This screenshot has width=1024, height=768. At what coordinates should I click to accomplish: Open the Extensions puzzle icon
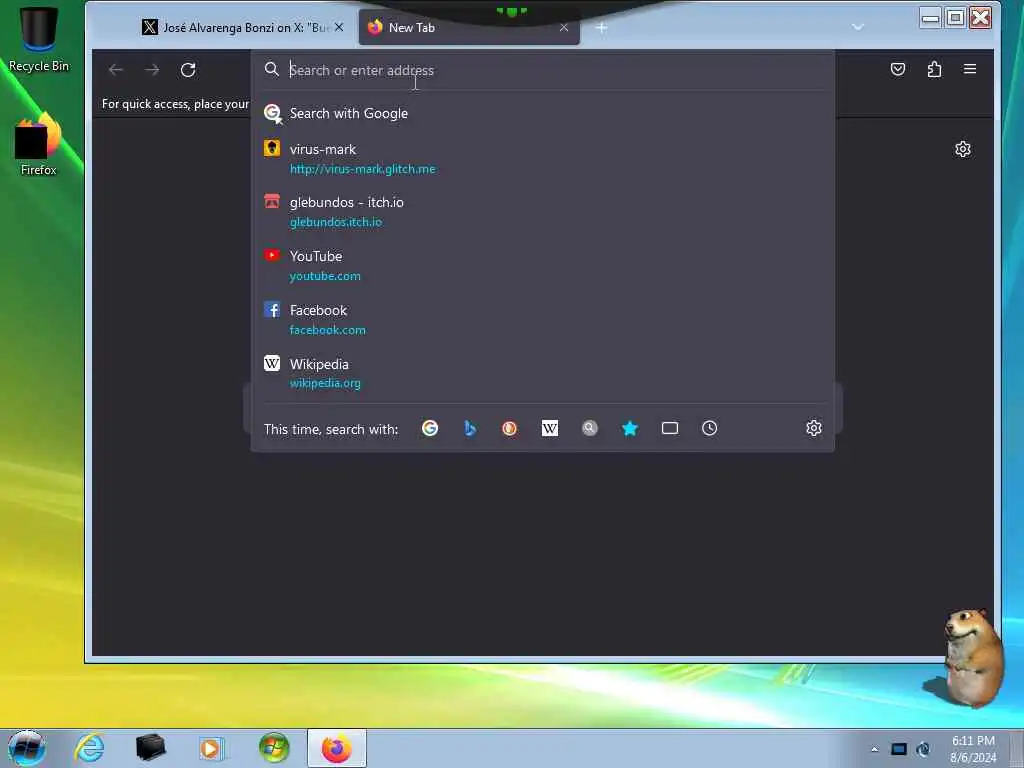[934, 69]
